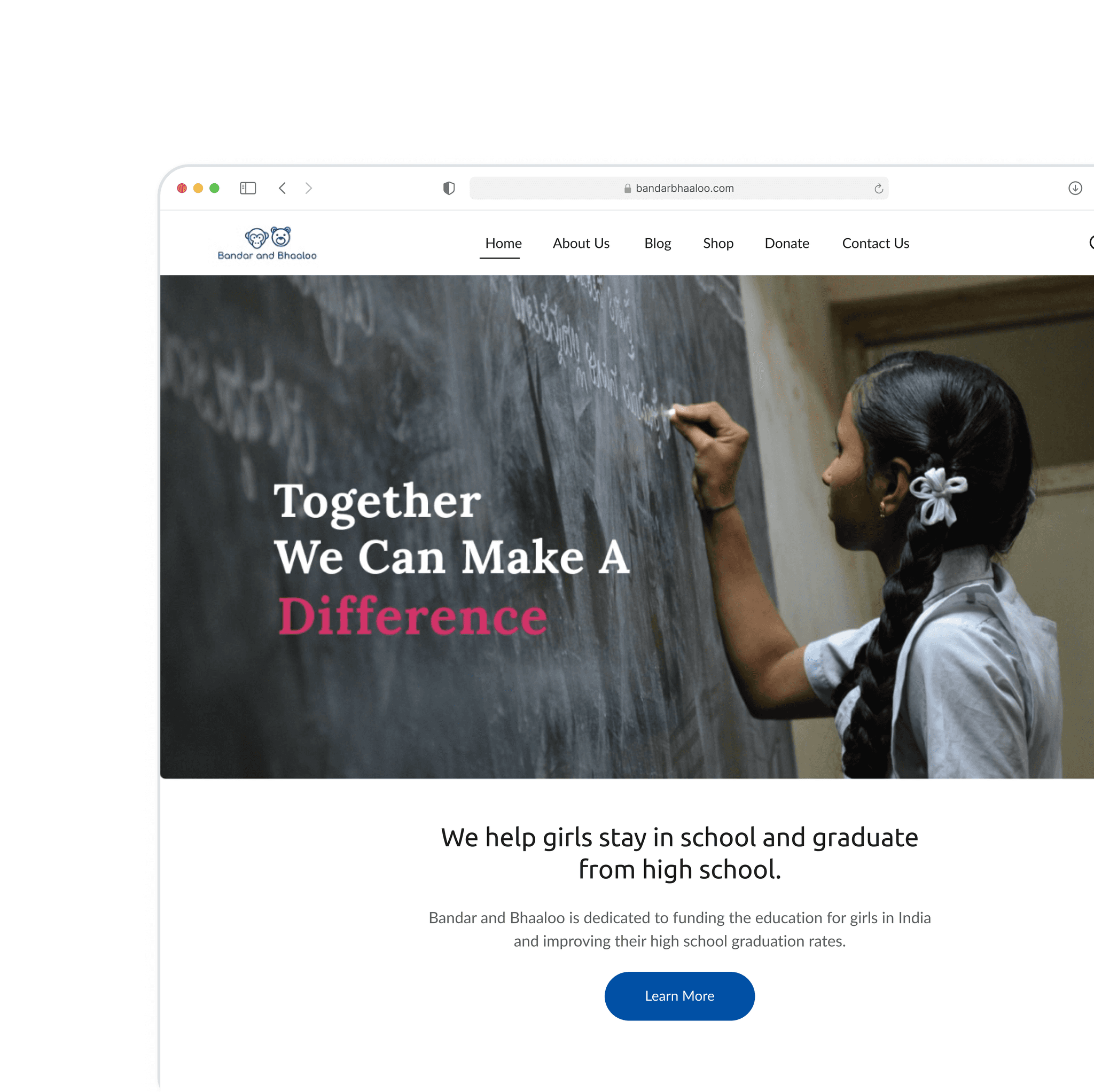
Task: Click the Learn More button
Action: click(679, 996)
